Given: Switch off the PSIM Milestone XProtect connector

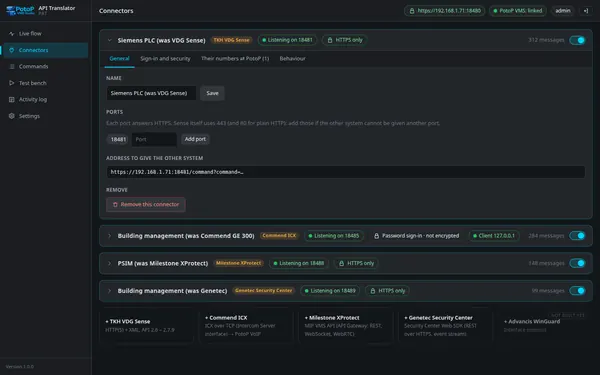Looking at the screenshot, I should pos(577,263).
